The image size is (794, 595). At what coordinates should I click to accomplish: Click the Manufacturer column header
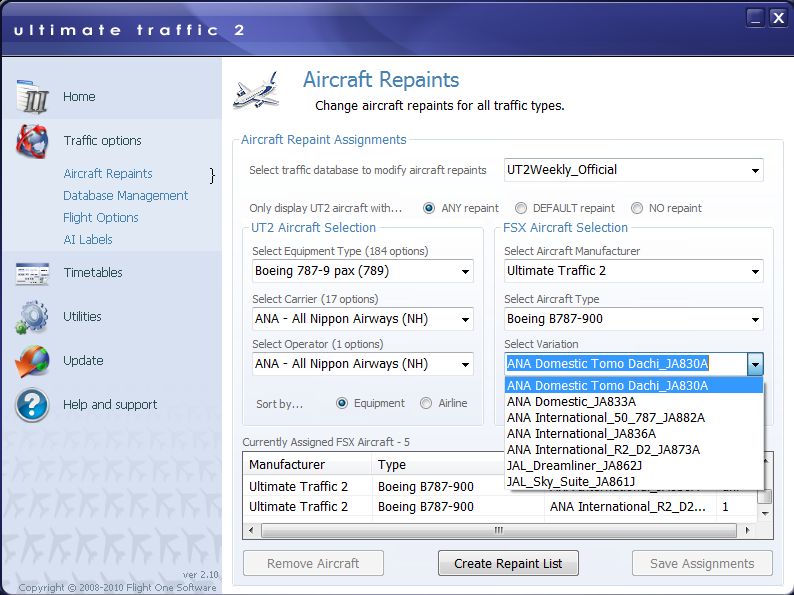[307, 464]
